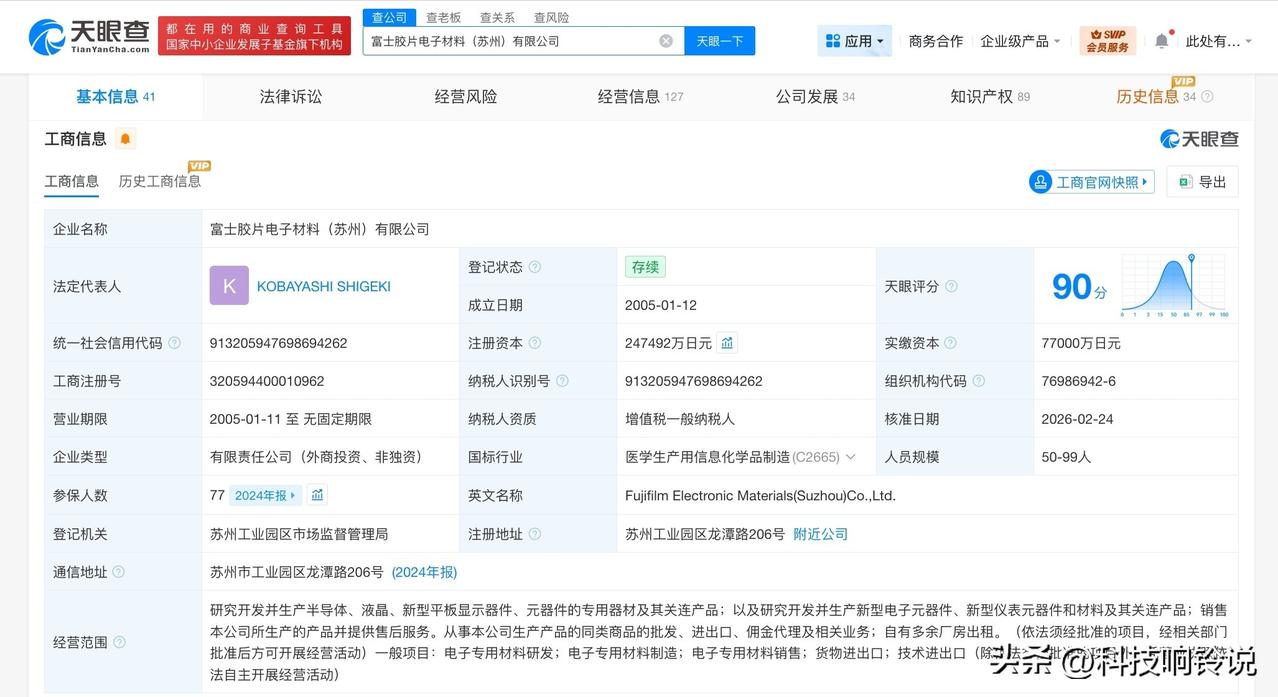The height and width of the screenshot is (697, 1278).
Task: Click the chart icon beside 注册资本 value
Action: click(x=725, y=342)
